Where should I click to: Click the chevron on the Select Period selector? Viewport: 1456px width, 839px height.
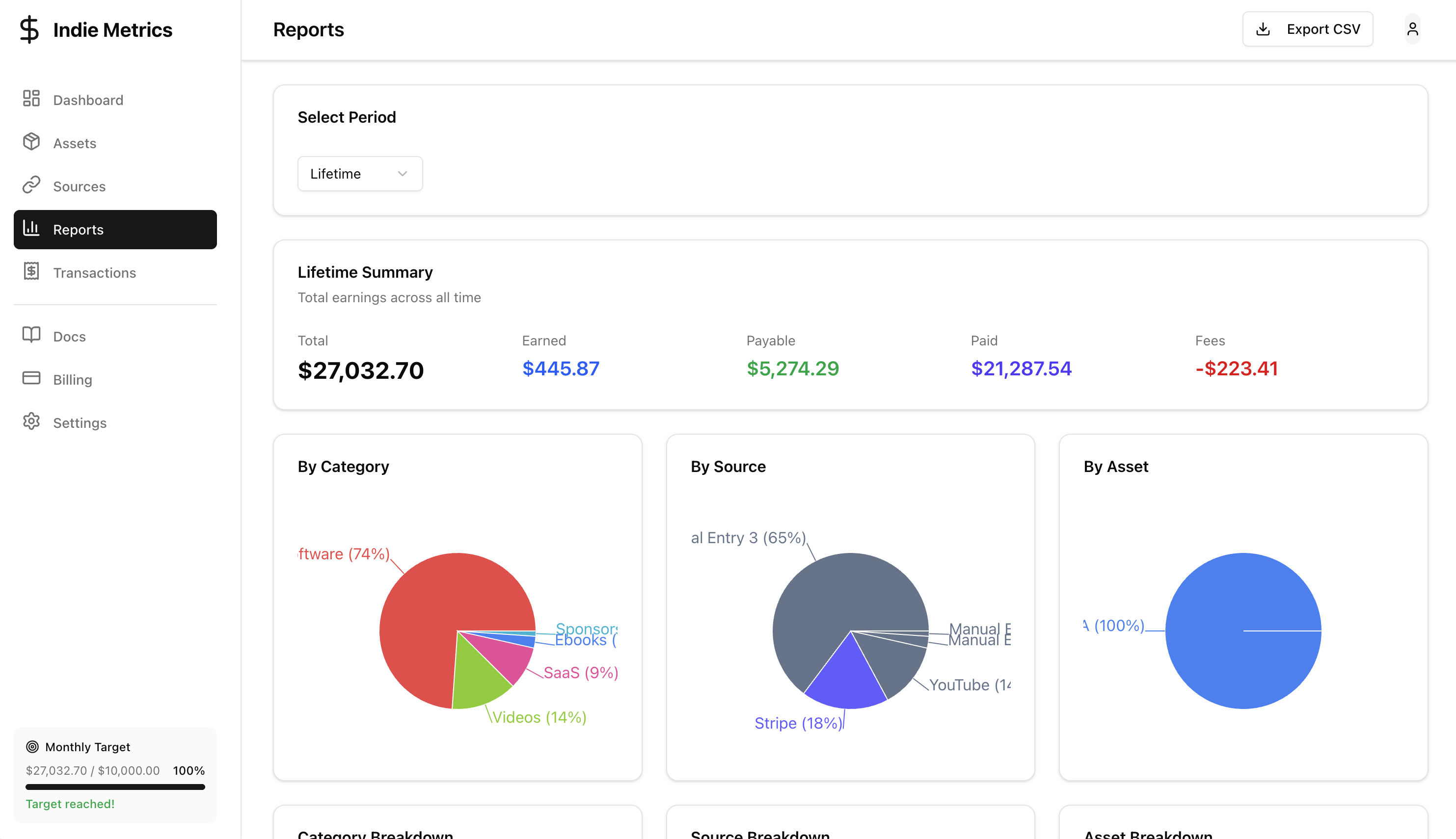click(x=403, y=174)
